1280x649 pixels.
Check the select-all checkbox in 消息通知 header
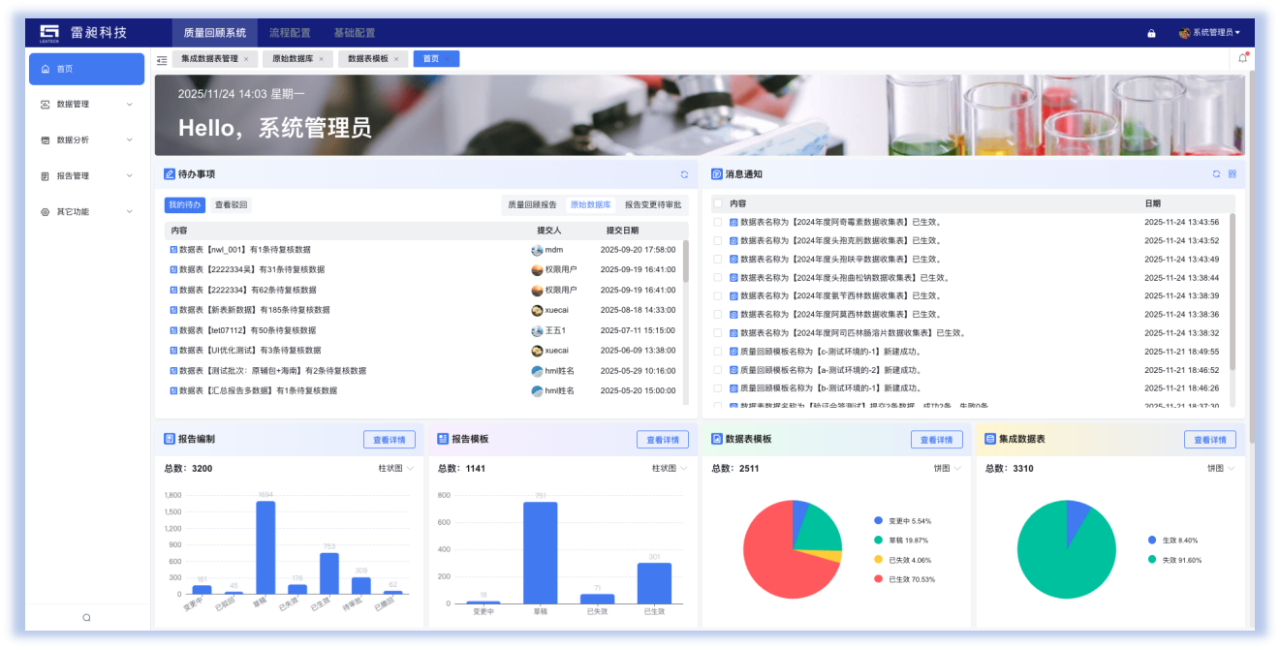(717, 204)
